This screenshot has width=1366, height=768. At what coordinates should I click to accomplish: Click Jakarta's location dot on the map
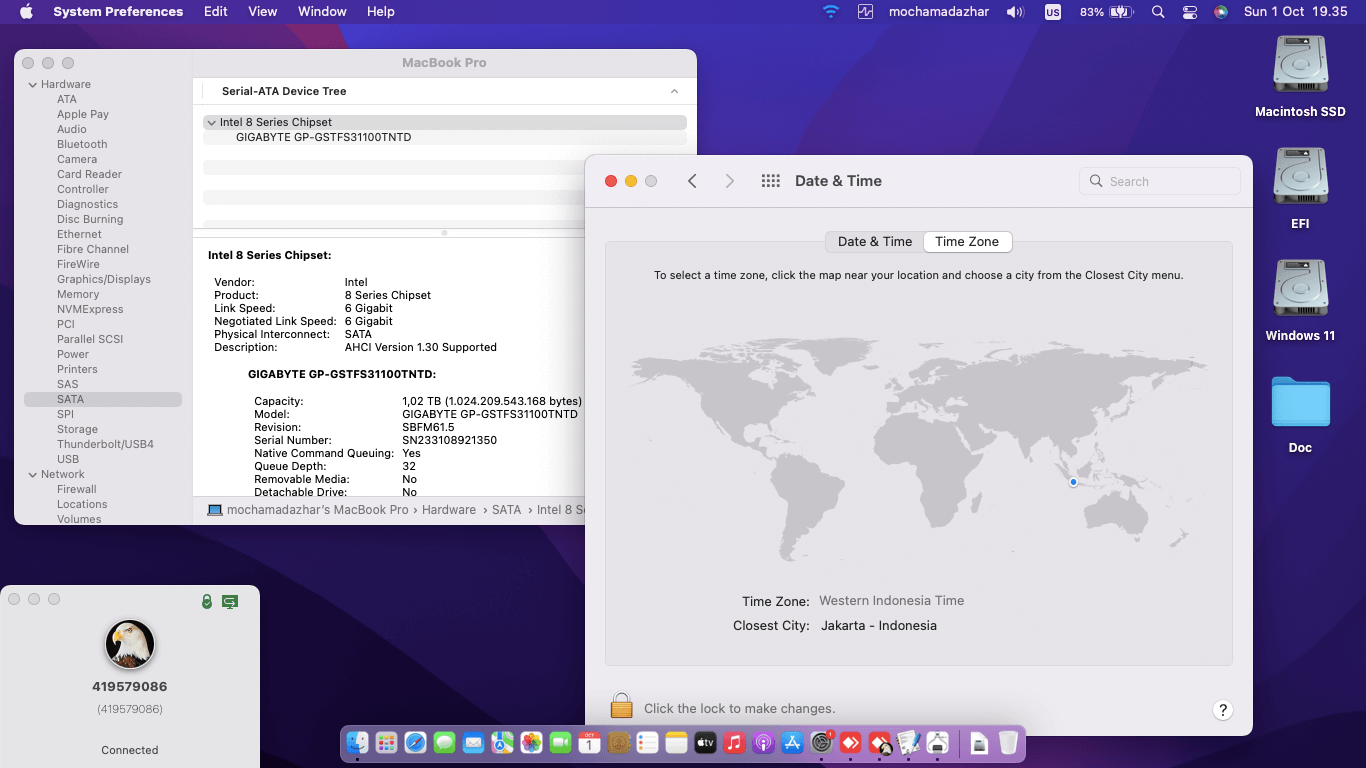[1073, 482]
